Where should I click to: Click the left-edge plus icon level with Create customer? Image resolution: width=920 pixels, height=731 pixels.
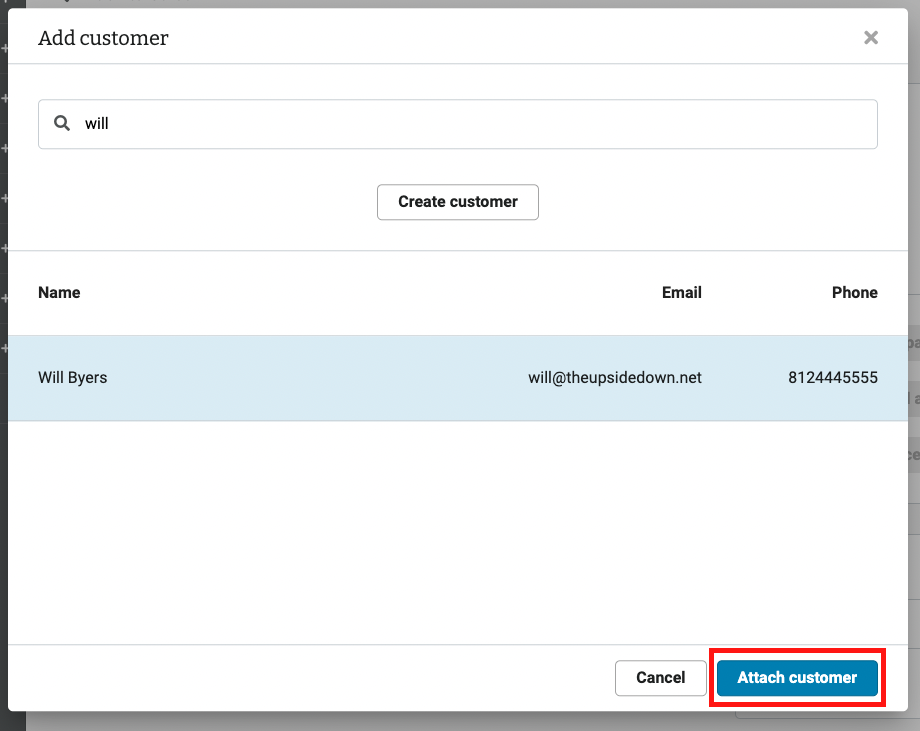click(x=4, y=198)
